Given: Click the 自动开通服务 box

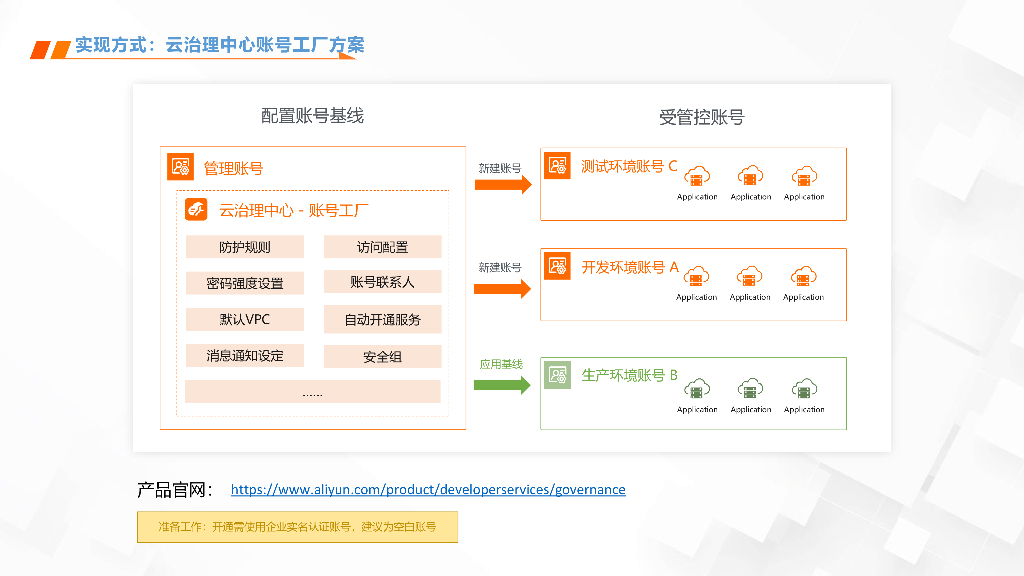Looking at the screenshot, I should [x=383, y=319].
